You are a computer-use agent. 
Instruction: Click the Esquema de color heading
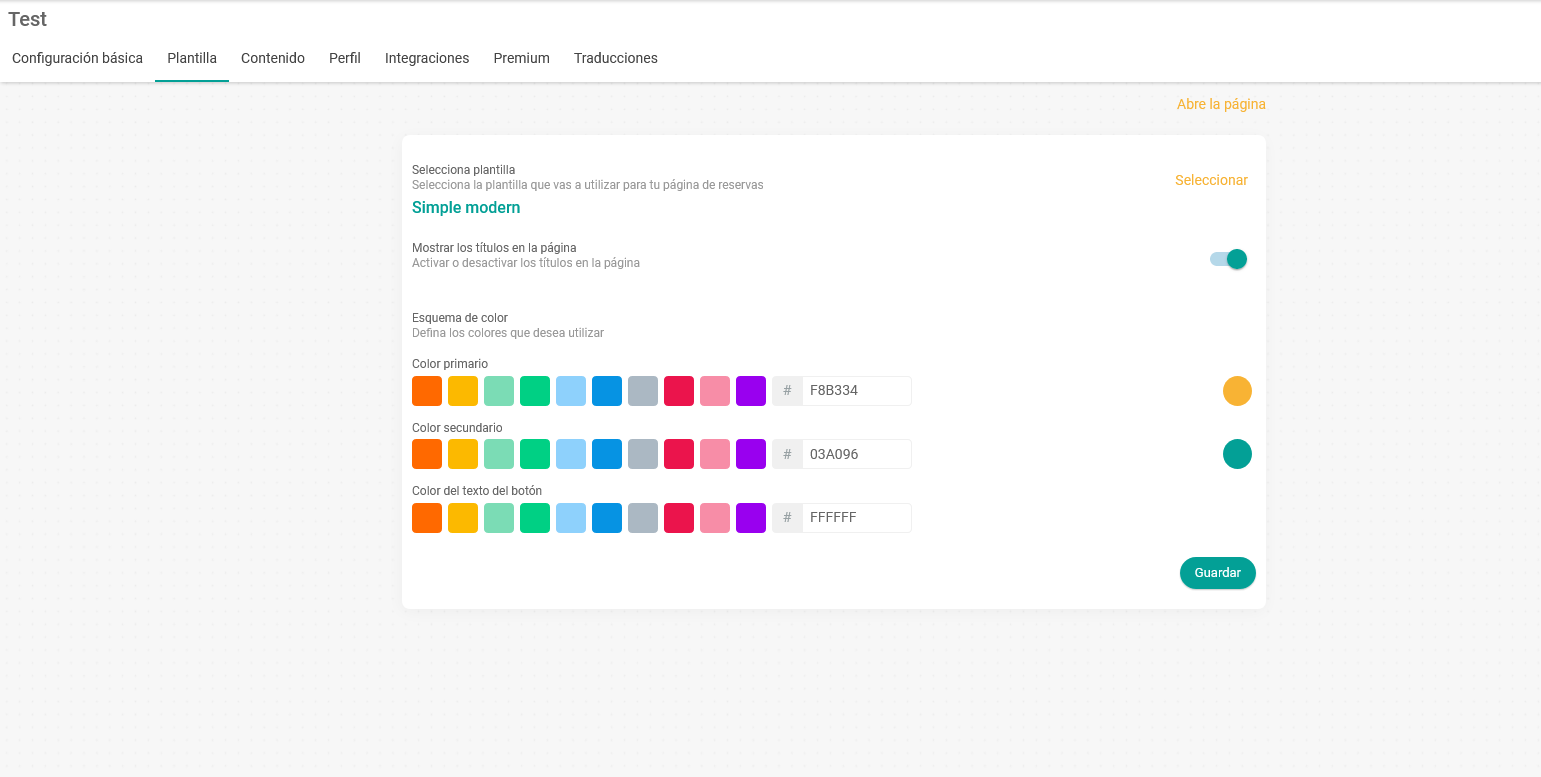pyautogui.click(x=460, y=318)
